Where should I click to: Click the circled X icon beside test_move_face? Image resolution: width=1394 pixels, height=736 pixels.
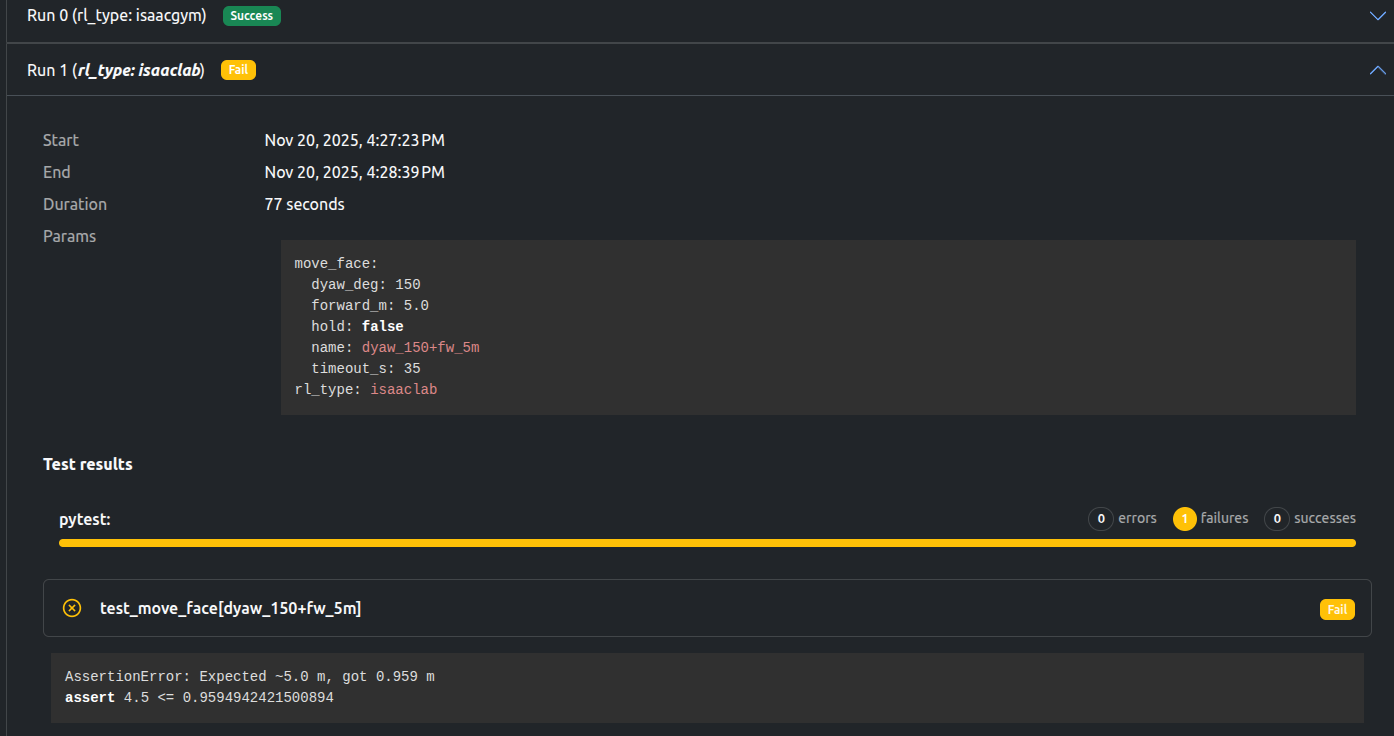coord(72,608)
